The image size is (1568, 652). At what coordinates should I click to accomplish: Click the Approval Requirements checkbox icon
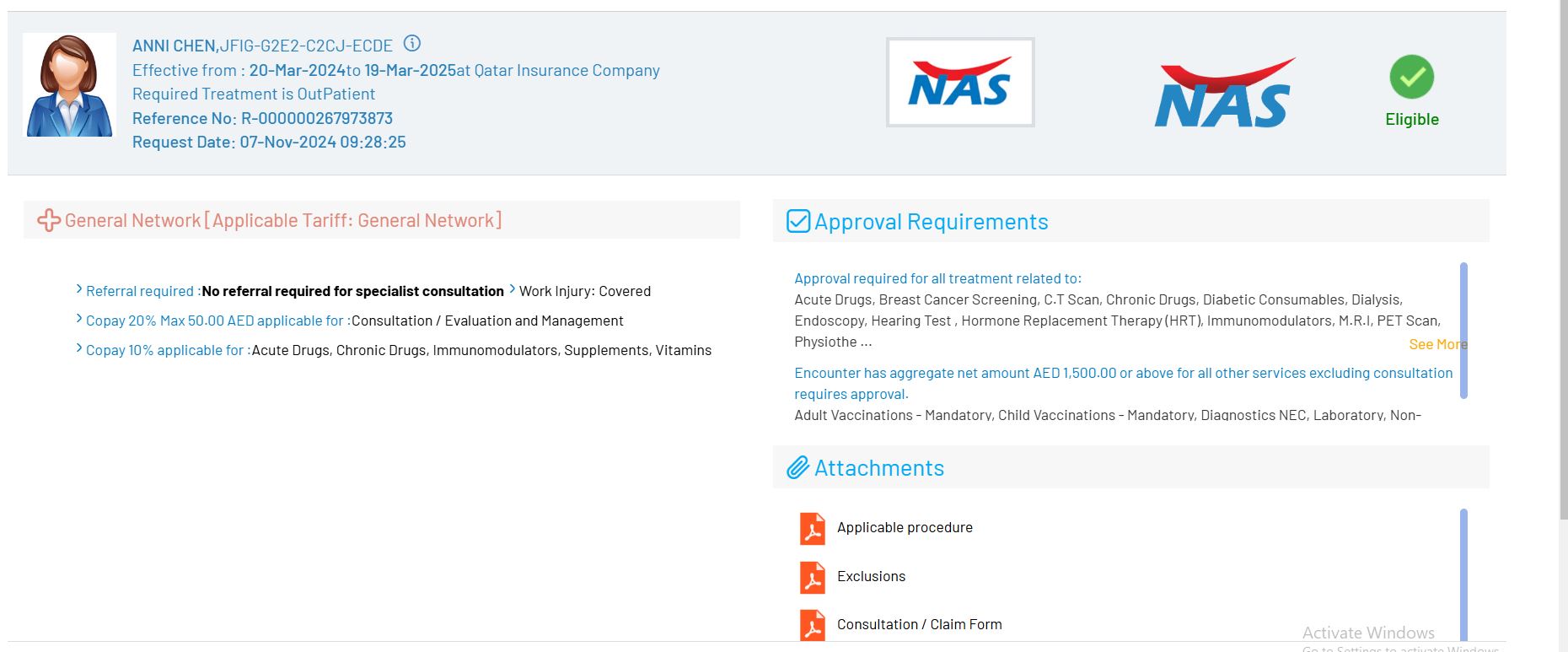click(797, 221)
